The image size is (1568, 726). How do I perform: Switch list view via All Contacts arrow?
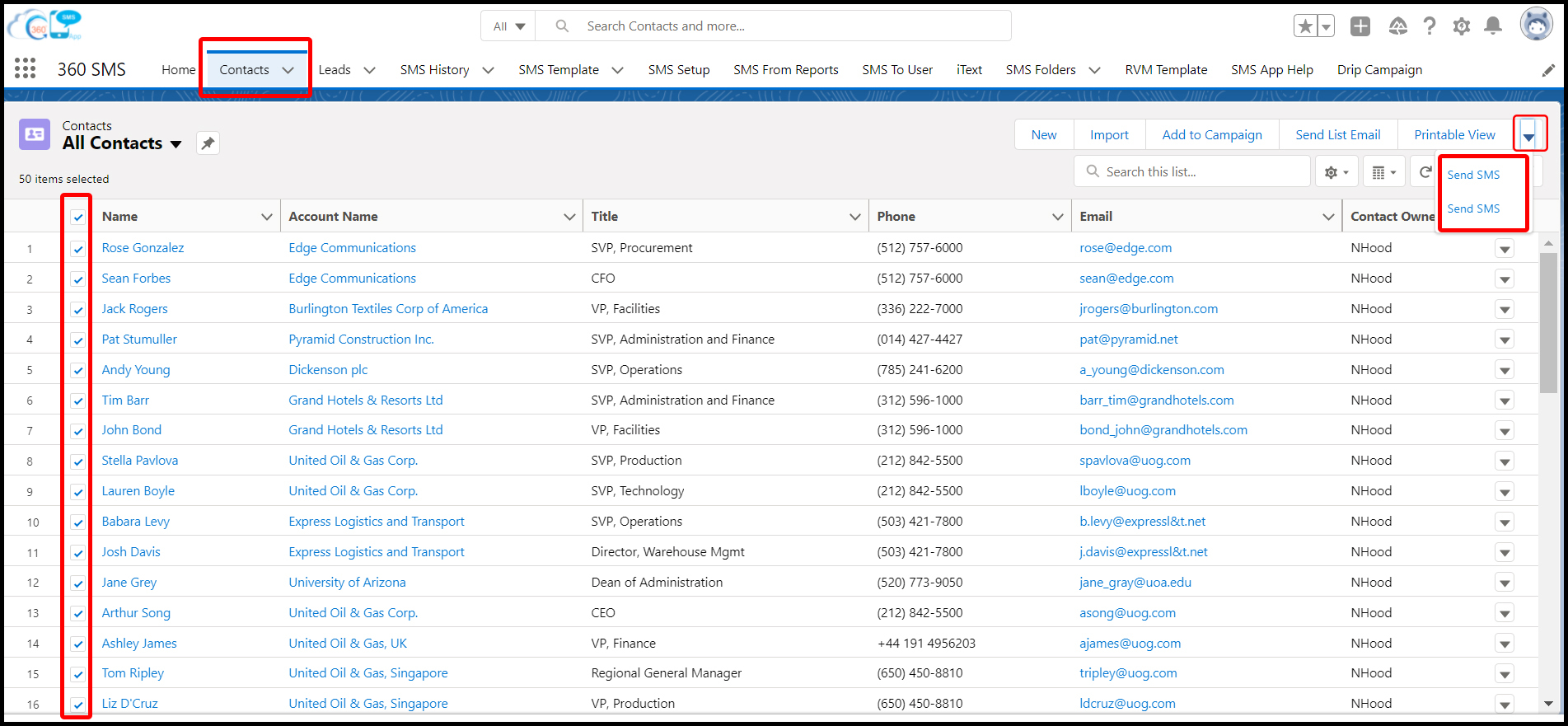click(x=176, y=144)
